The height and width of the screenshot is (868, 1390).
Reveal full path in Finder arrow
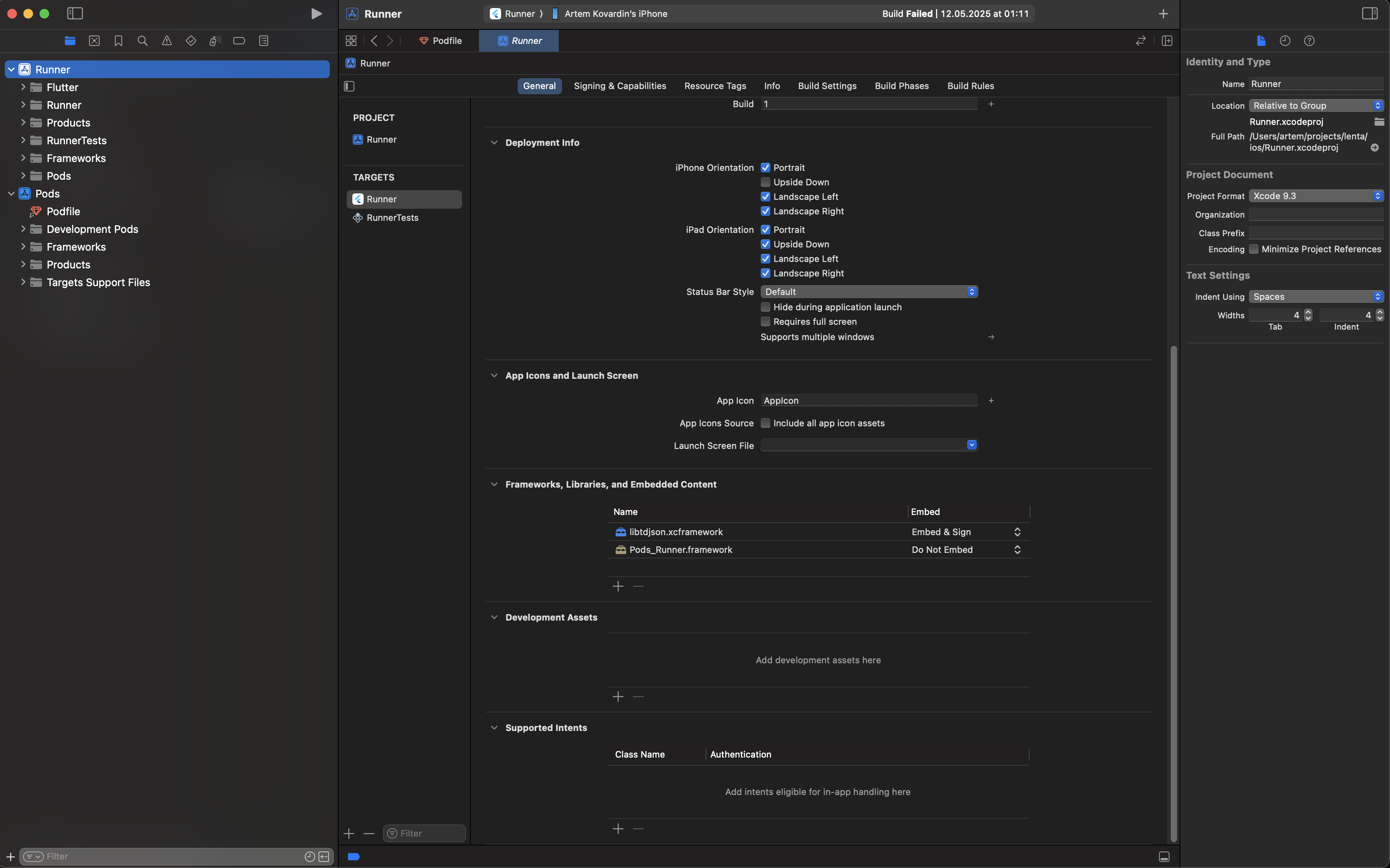point(1375,147)
